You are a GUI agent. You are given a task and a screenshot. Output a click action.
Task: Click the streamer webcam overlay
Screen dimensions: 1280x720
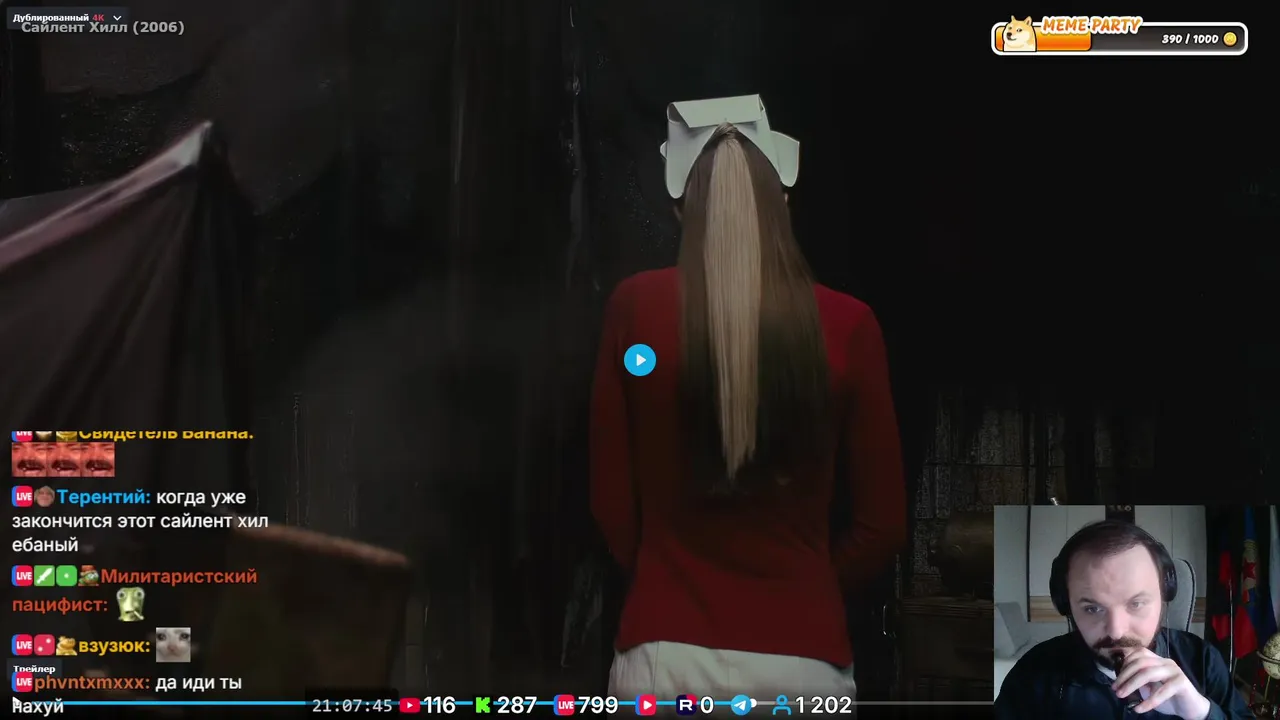(x=1136, y=612)
